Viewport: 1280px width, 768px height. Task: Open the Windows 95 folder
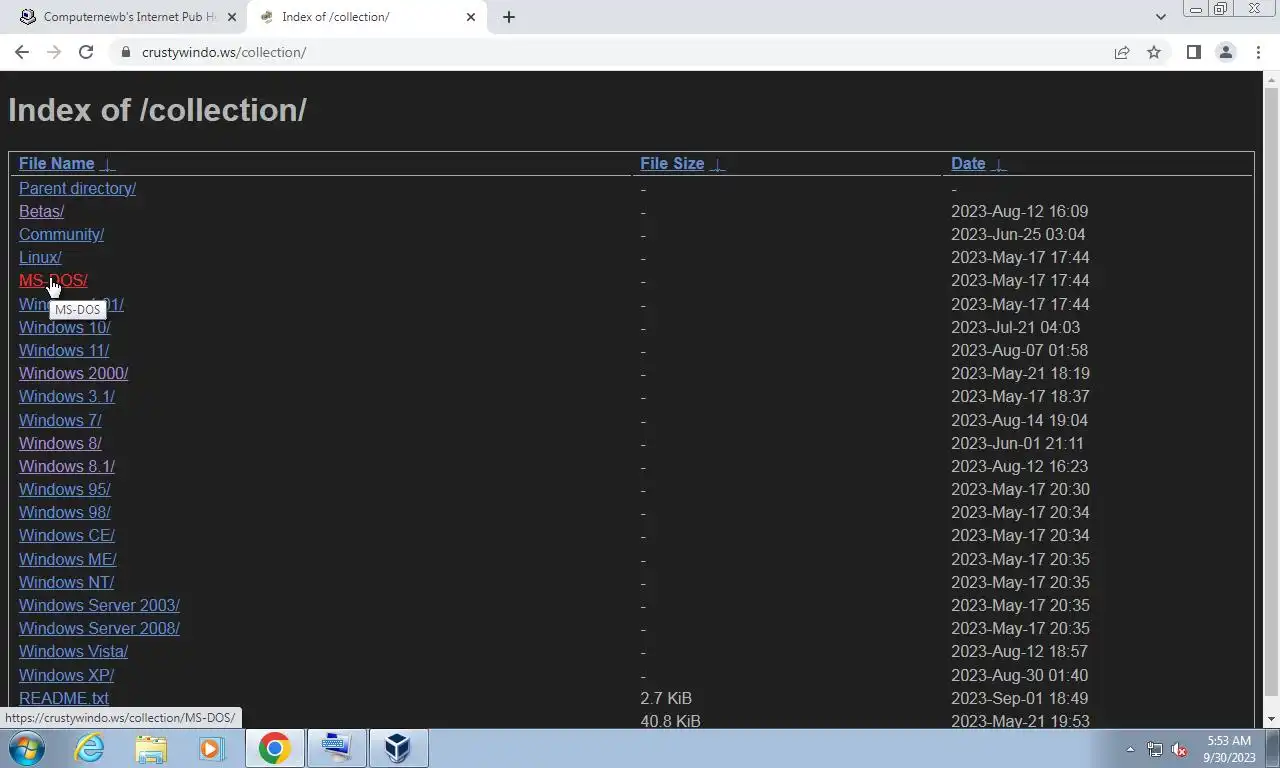tap(64, 489)
